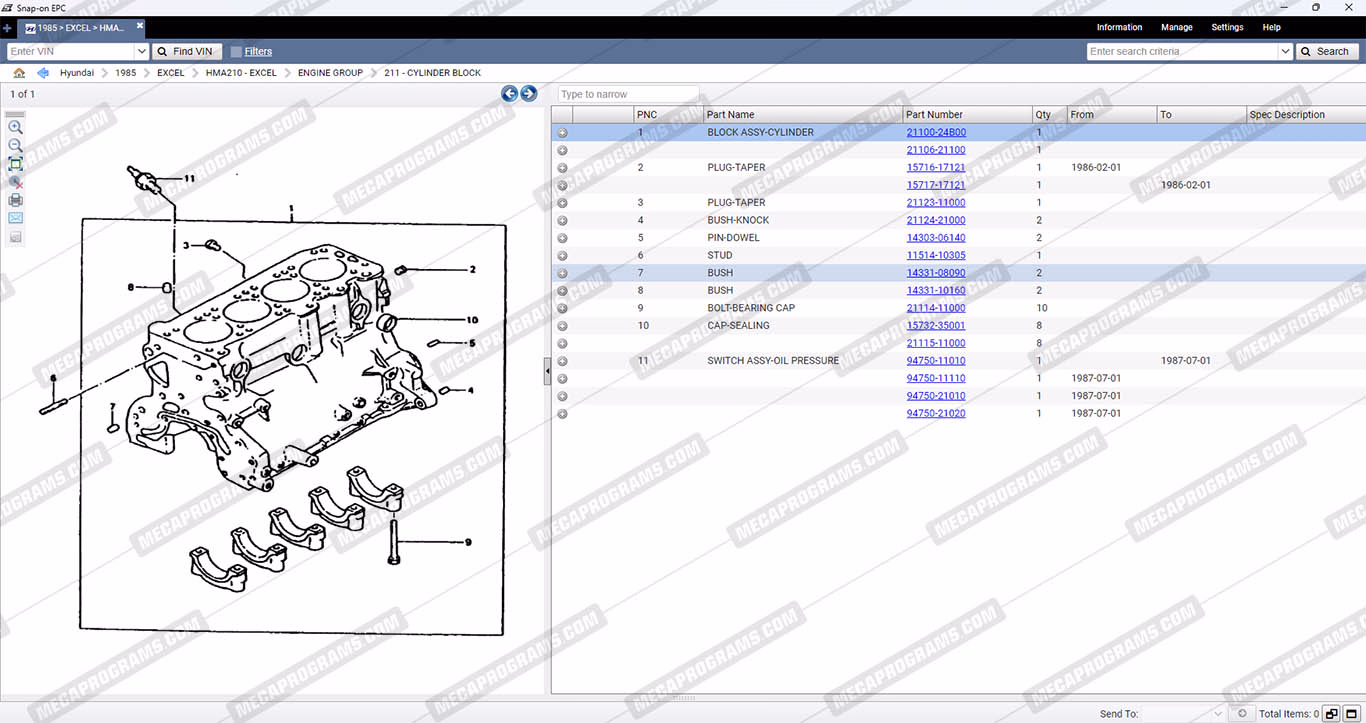The height and width of the screenshot is (723, 1366).
Task: Fit the diagram to the window
Action: (x=15, y=164)
